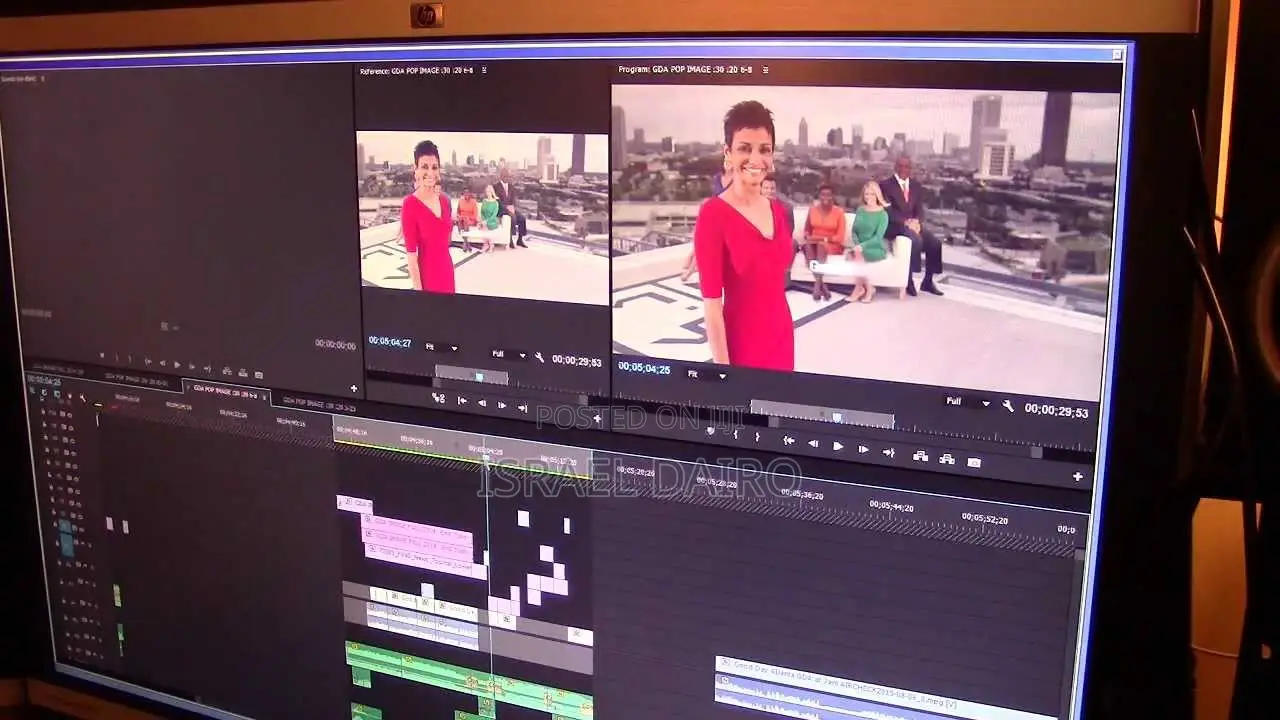Click the timeline timecode 00;05;04;25
This screenshot has width=1280, height=720.
click(x=43, y=380)
